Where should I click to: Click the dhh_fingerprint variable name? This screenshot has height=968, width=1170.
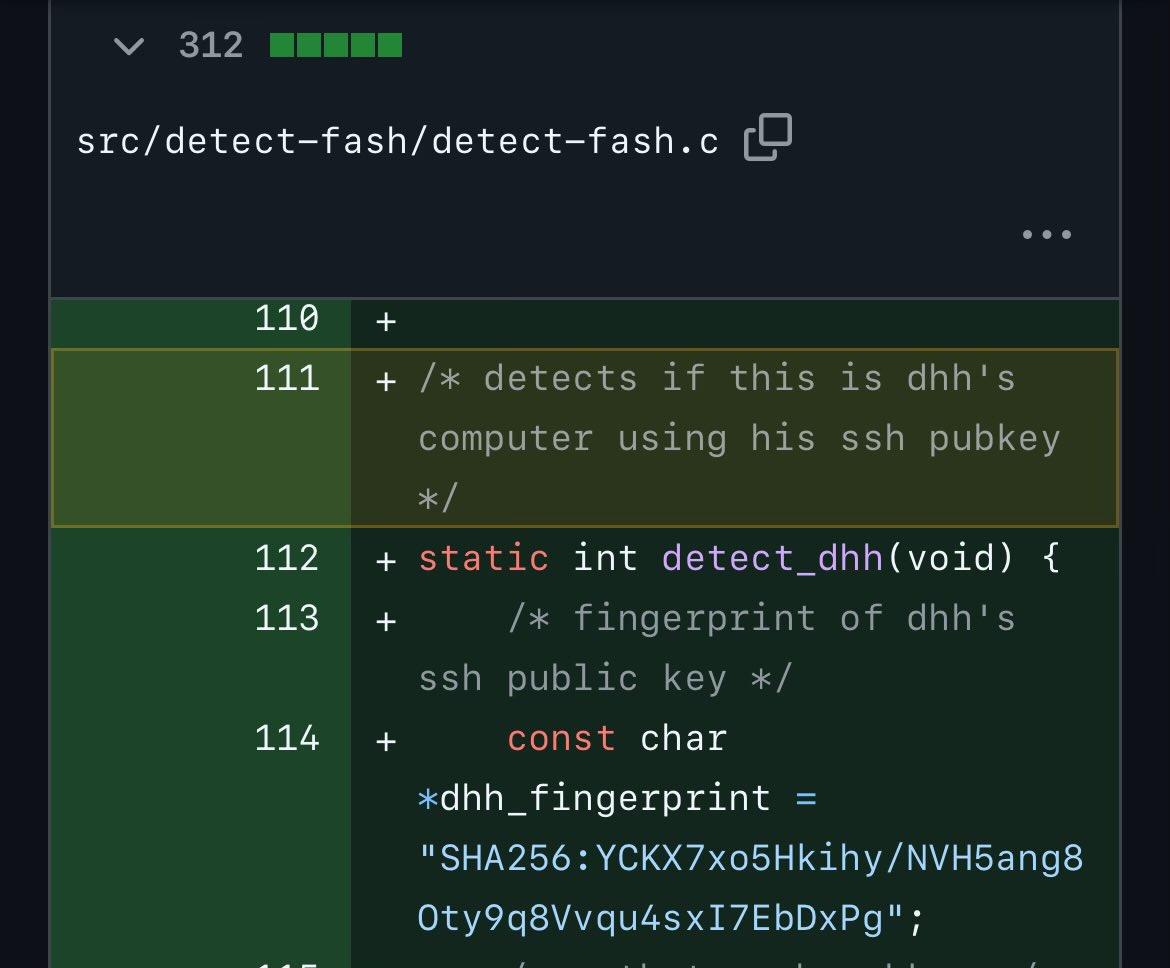click(x=605, y=798)
